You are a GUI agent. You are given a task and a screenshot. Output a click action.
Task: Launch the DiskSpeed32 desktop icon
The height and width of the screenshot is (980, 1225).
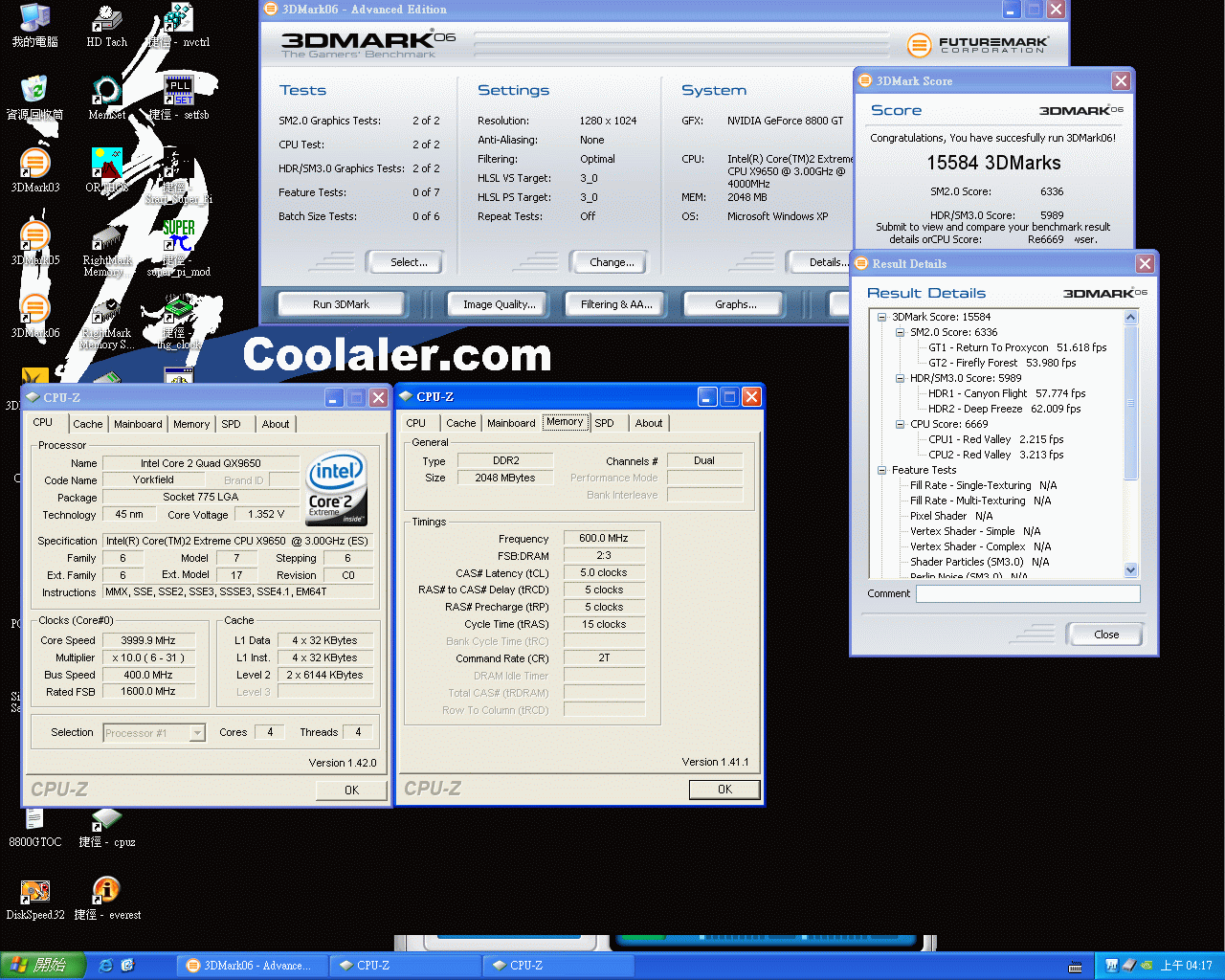click(x=35, y=901)
